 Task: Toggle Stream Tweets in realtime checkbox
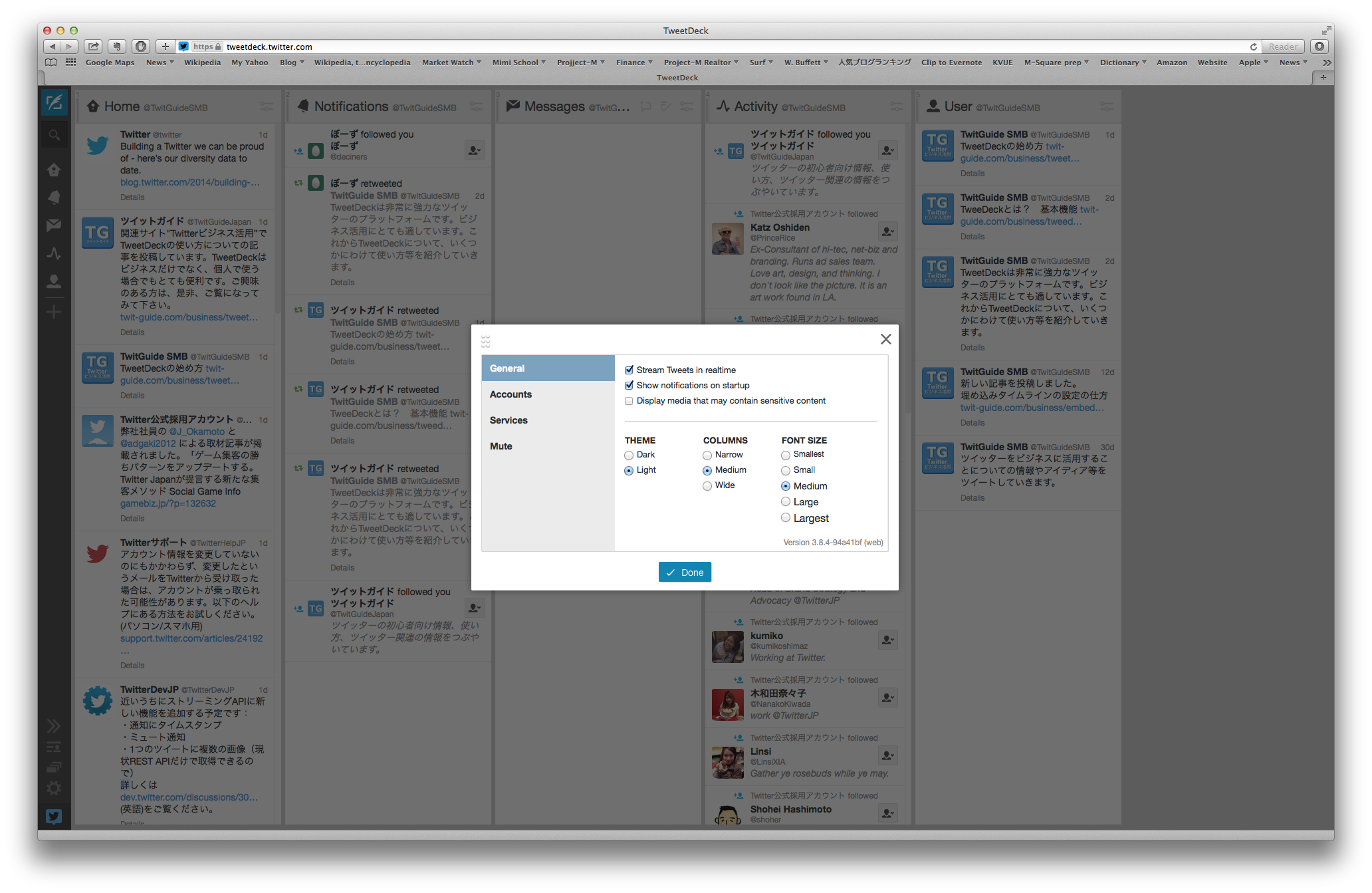(629, 370)
